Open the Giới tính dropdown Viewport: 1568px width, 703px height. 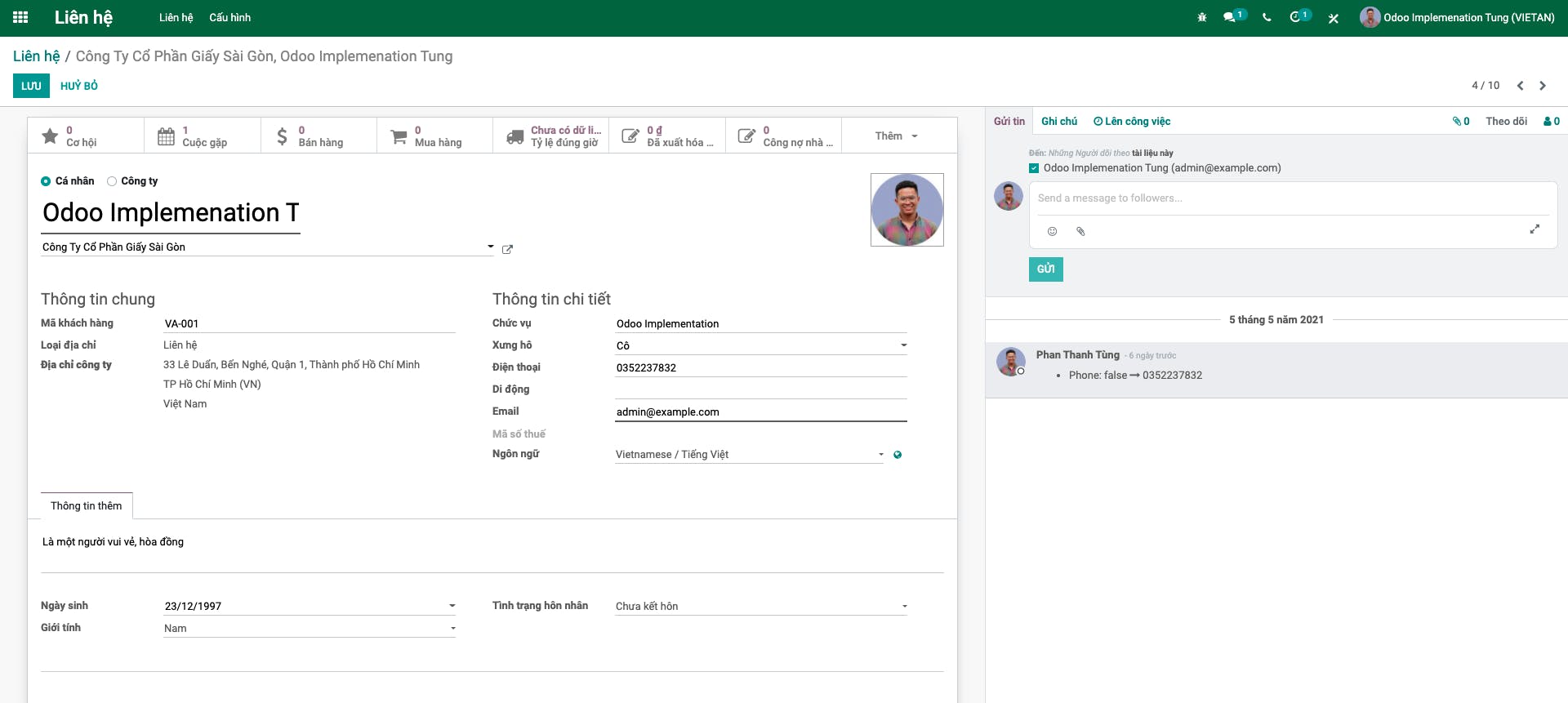click(310, 628)
